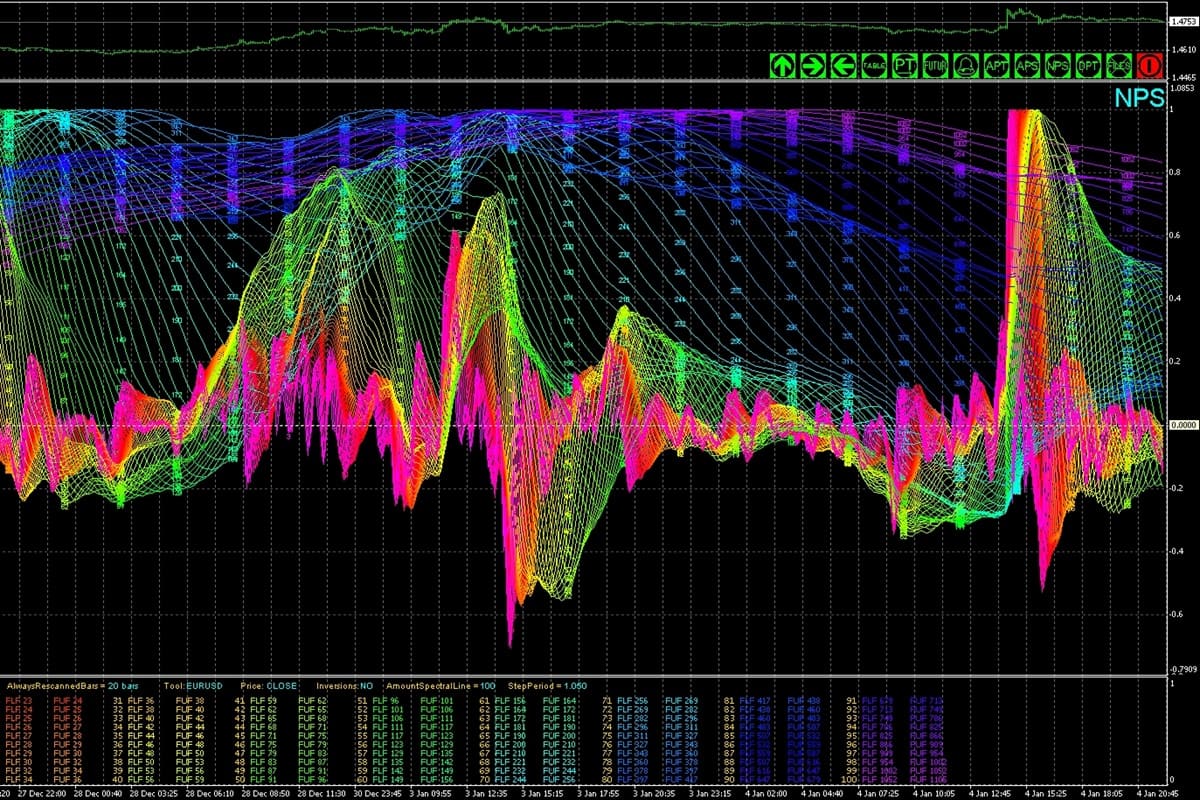Image resolution: width=1200 pixels, height=800 pixels.
Task: Select the DPT mode button
Action: point(1088,66)
